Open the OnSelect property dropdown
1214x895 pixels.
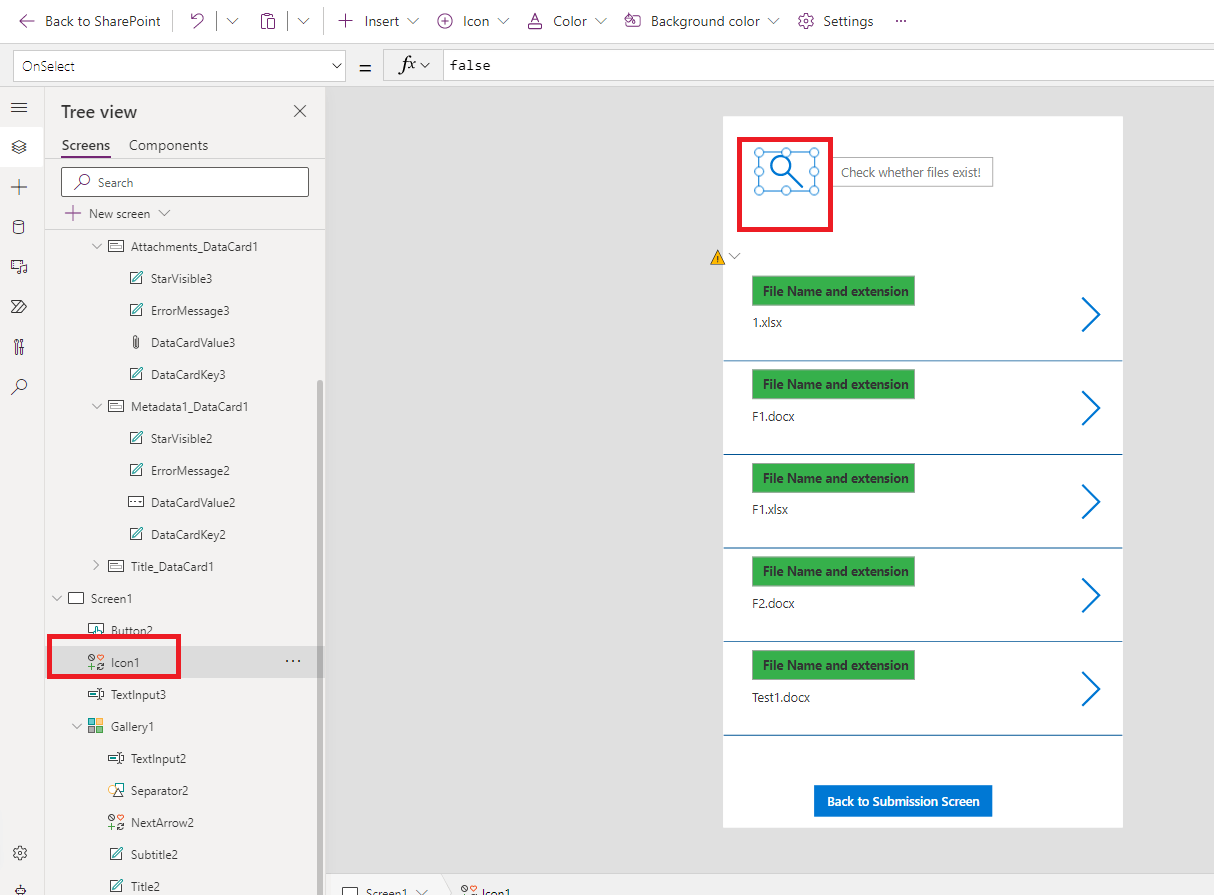click(335, 64)
